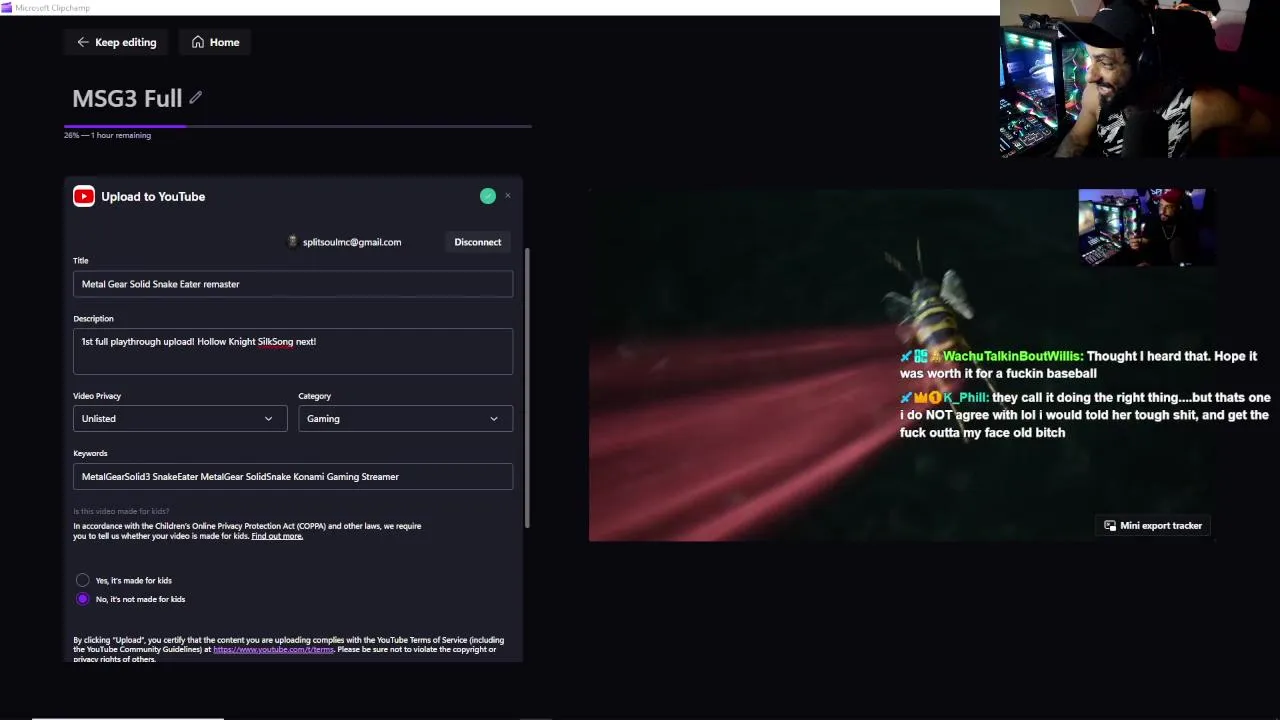Go to Home
This screenshot has height=720, width=1280.
pyautogui.click(x=215, y=42)
